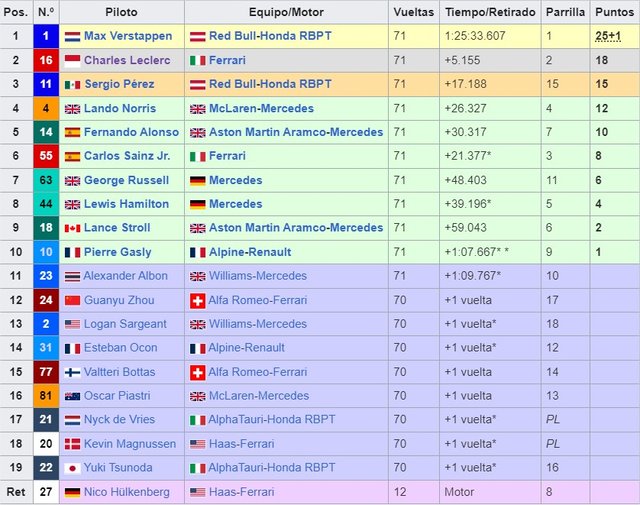This screenshot has height=505, width=640.
Task: Click car number 16 in Leclerc's row
Action: 46,60
